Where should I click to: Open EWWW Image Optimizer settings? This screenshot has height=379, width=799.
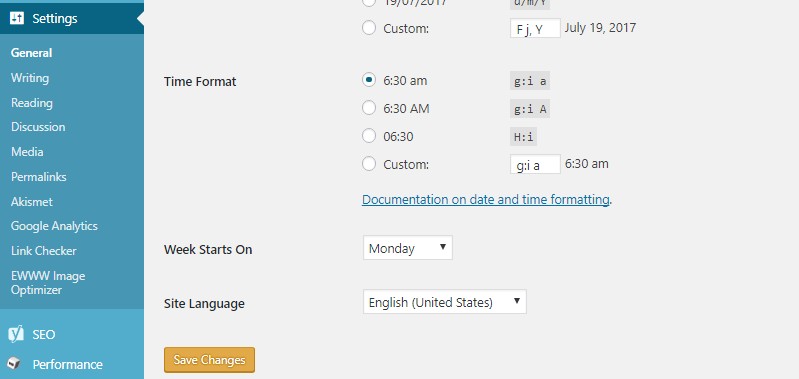pyautogui.click(x=48, y=283)
